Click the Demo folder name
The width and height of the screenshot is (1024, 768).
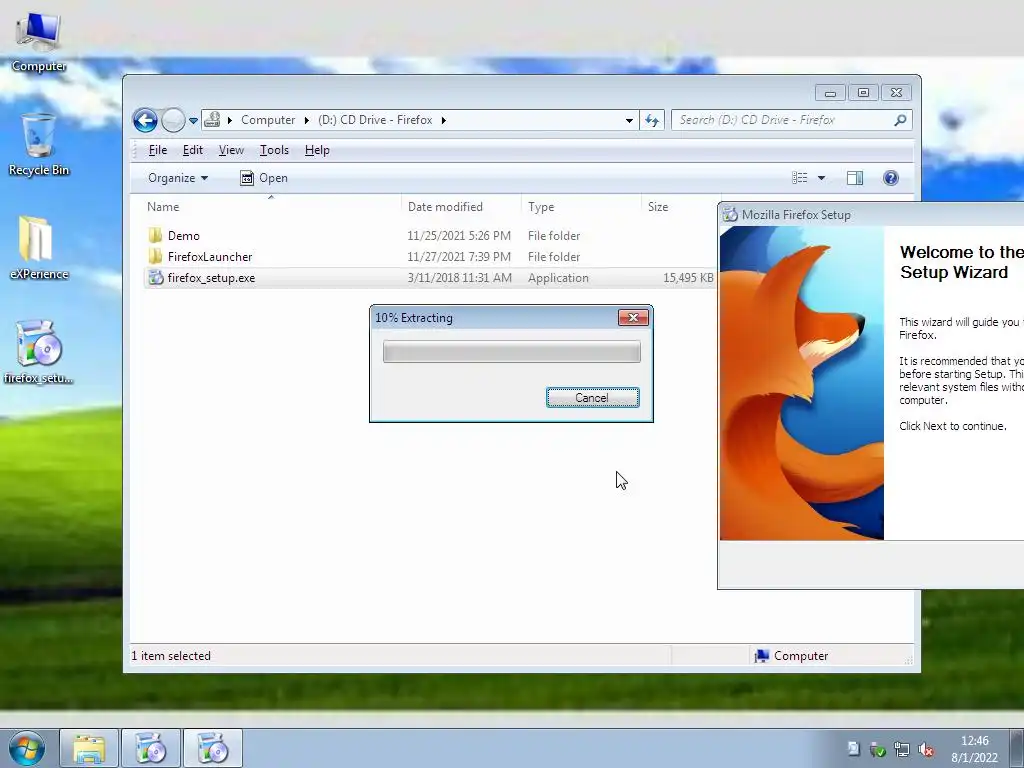184,236
